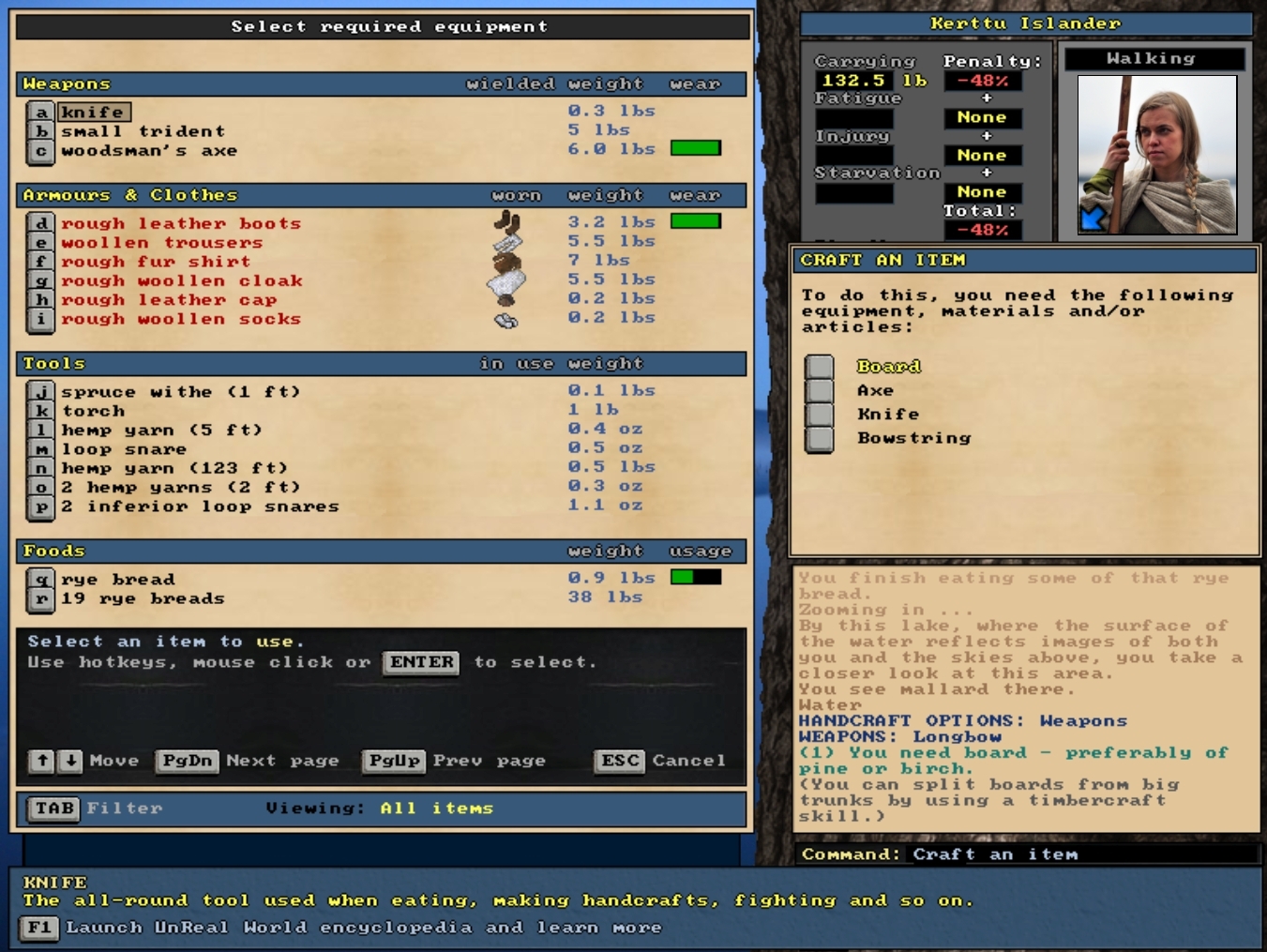
Task: Click the rye bread usage bar
Action: (x=696, y=577)
